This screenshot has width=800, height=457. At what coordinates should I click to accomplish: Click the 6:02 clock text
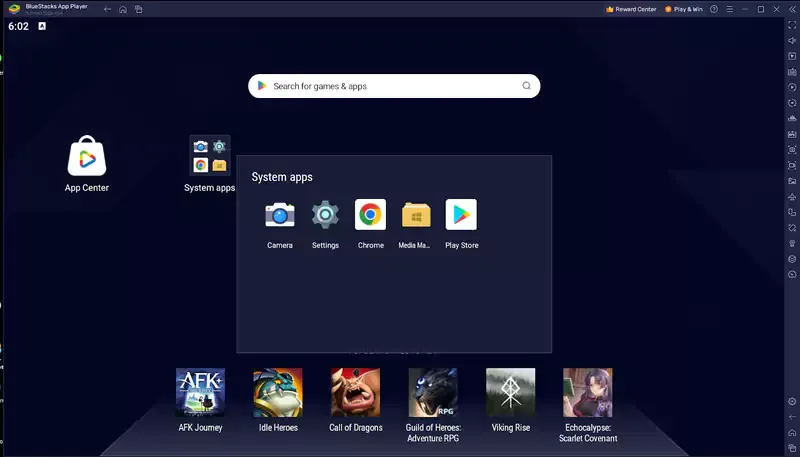[x=18, y=27]
